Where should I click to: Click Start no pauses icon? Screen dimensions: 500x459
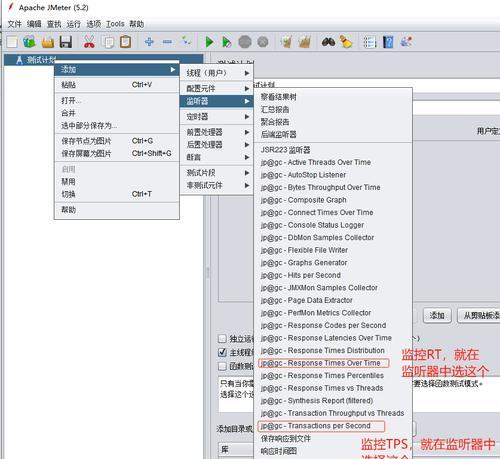coord(227,42)
